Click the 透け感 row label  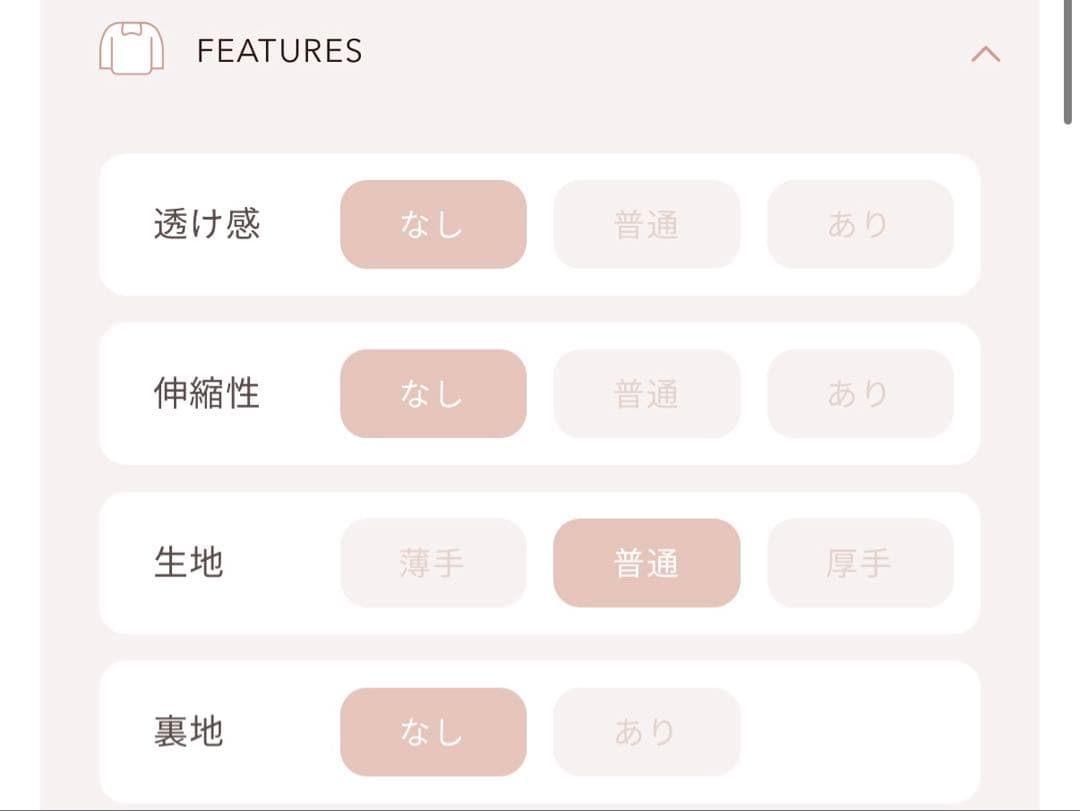pyautogui.click(x=206, y=224)
